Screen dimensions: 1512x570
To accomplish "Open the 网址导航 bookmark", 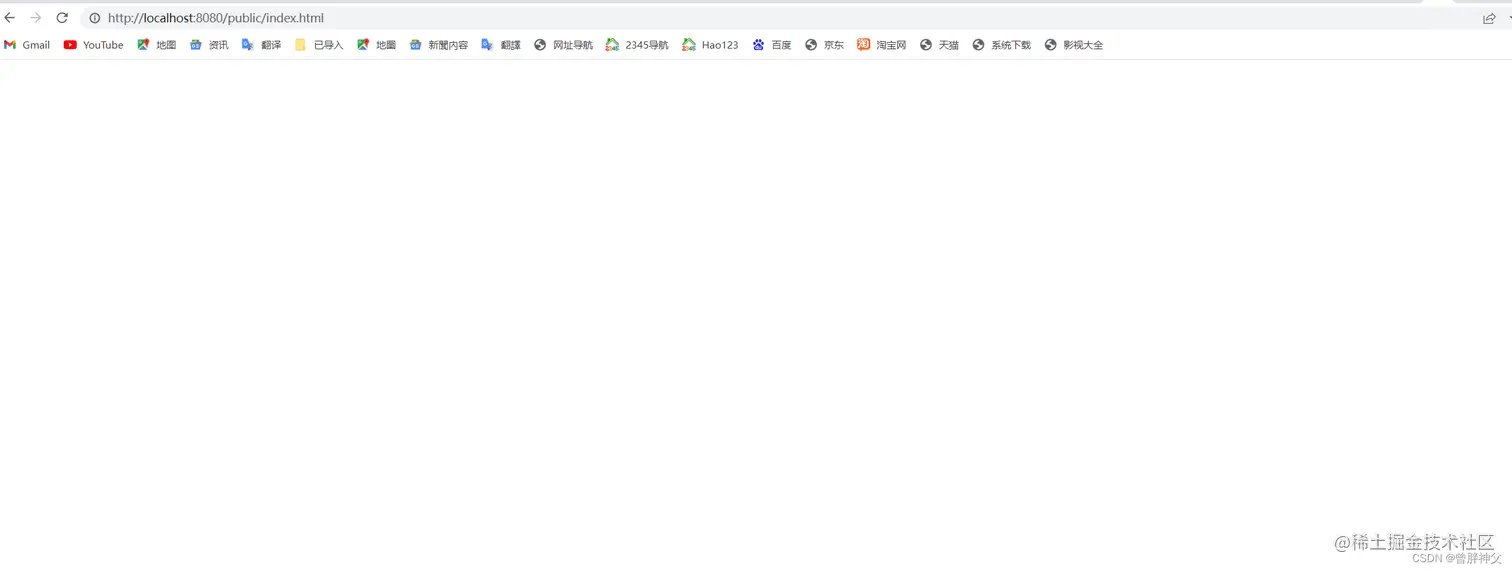I will coord(563,45).
